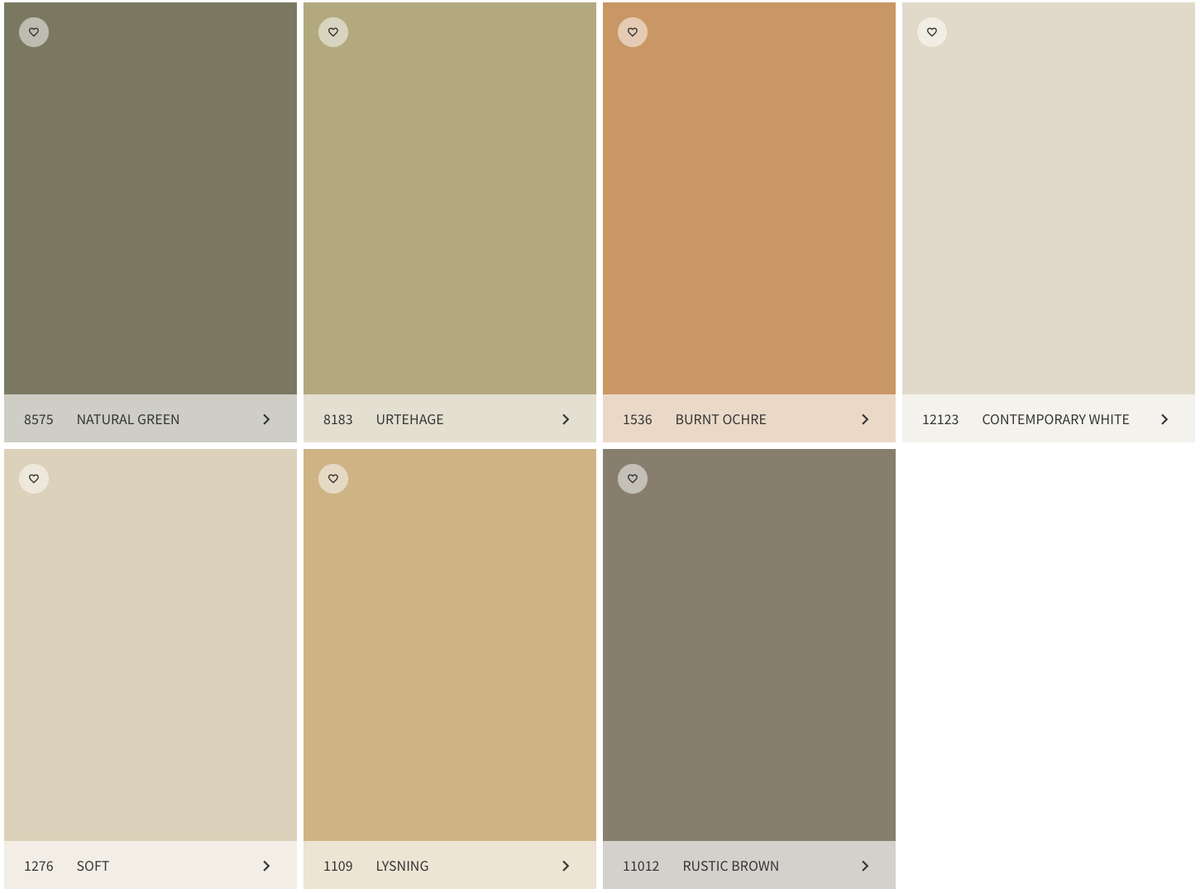Click the Soft beige color tile
The height and width of the screenshot is (893, 1200).
150,645
